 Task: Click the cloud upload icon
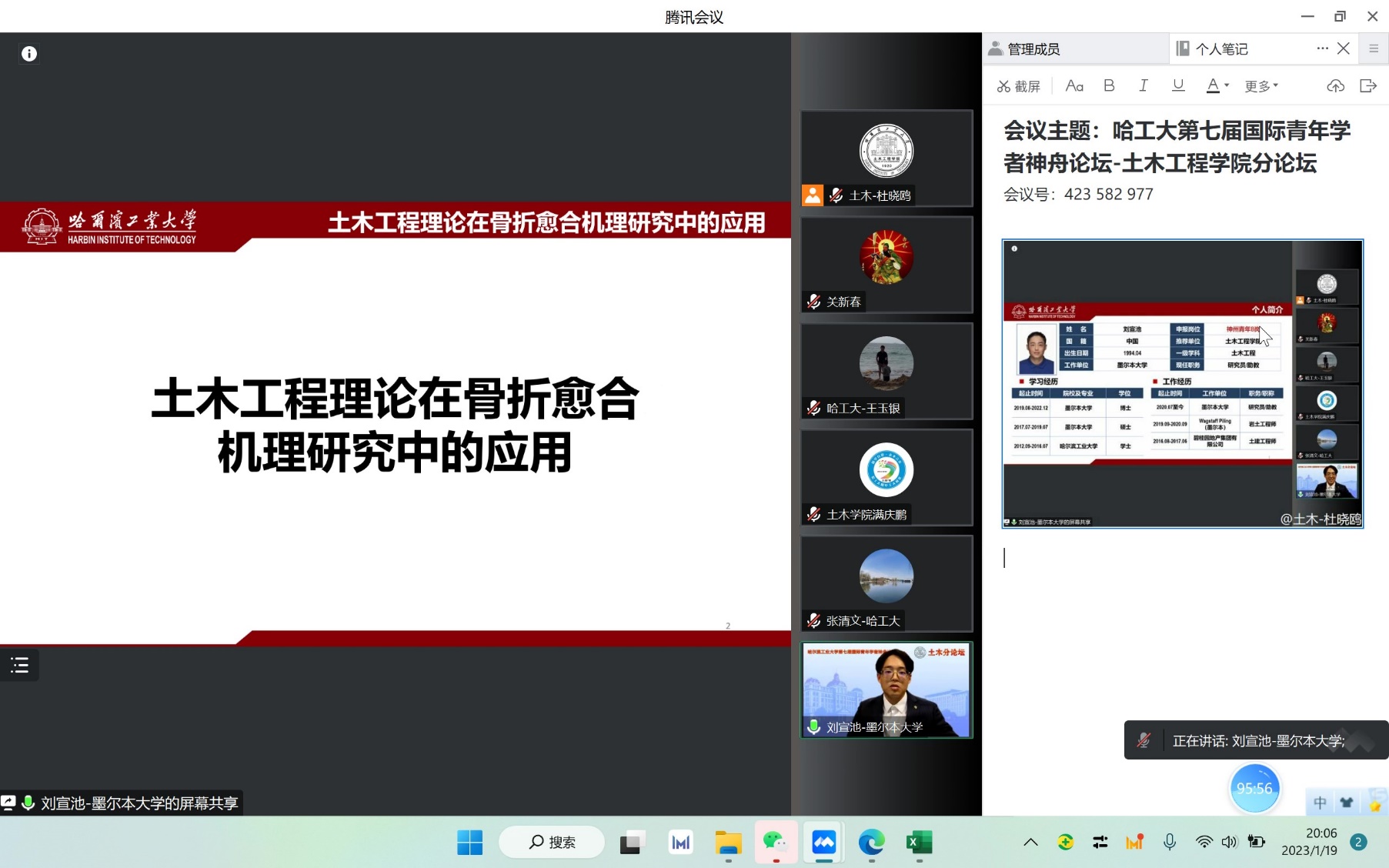[1336, 85]
